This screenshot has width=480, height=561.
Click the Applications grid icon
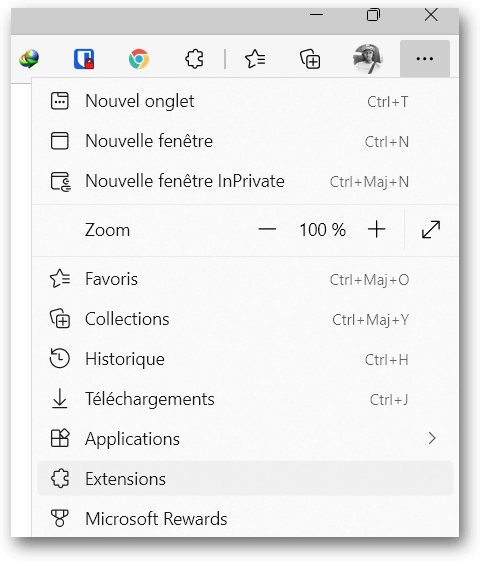(60, 438)
